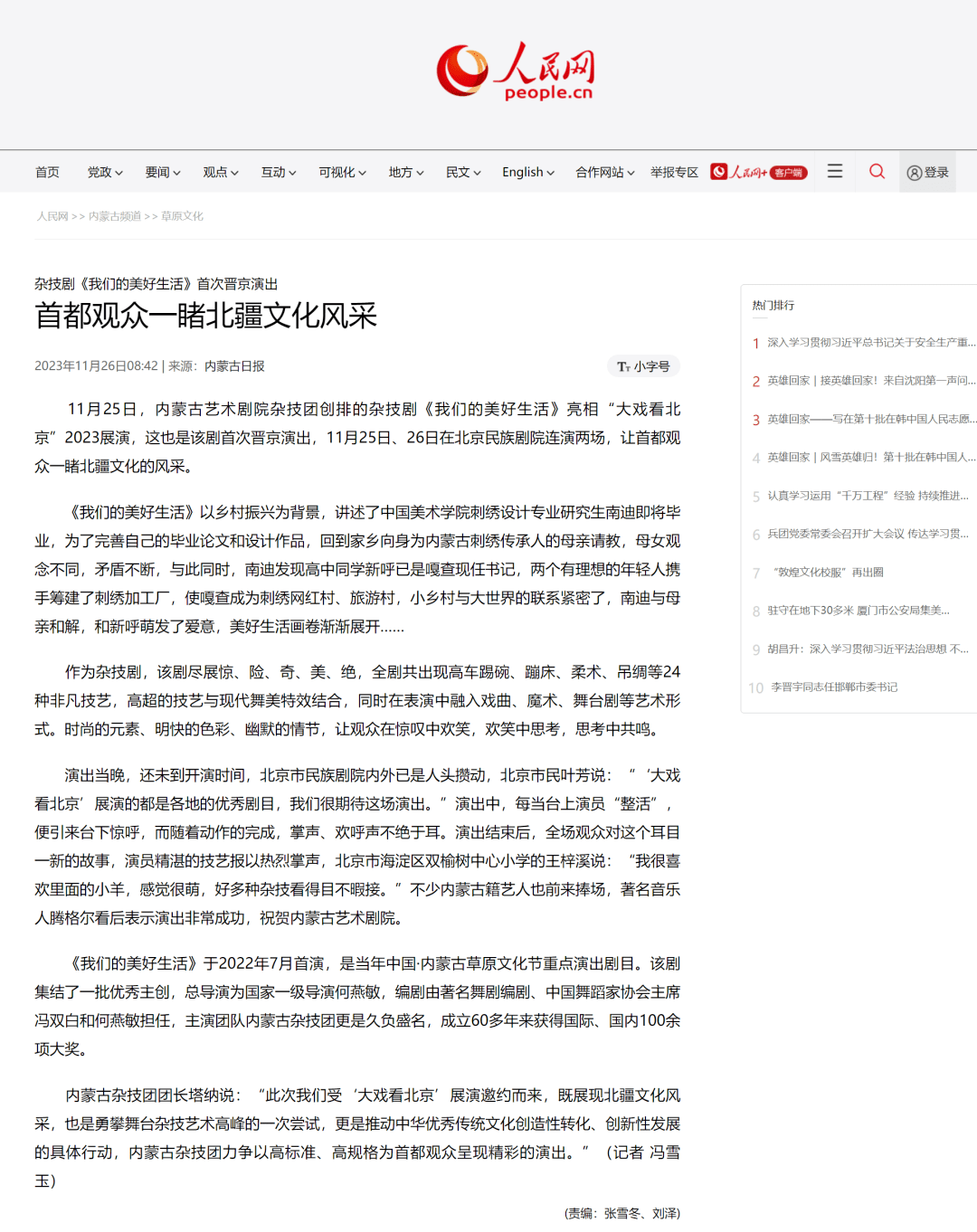Expand the English dropdown menu
This screenshot has width=977, height=1232.
527,172
